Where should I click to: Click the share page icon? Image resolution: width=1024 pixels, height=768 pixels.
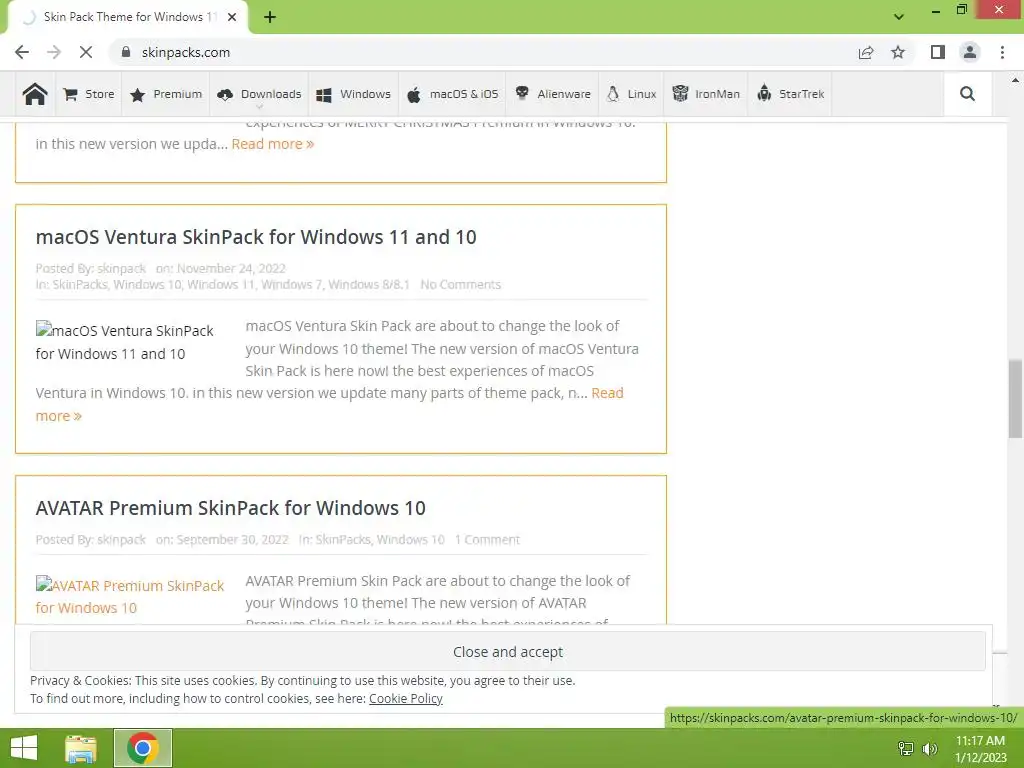(x=866, y=52)
